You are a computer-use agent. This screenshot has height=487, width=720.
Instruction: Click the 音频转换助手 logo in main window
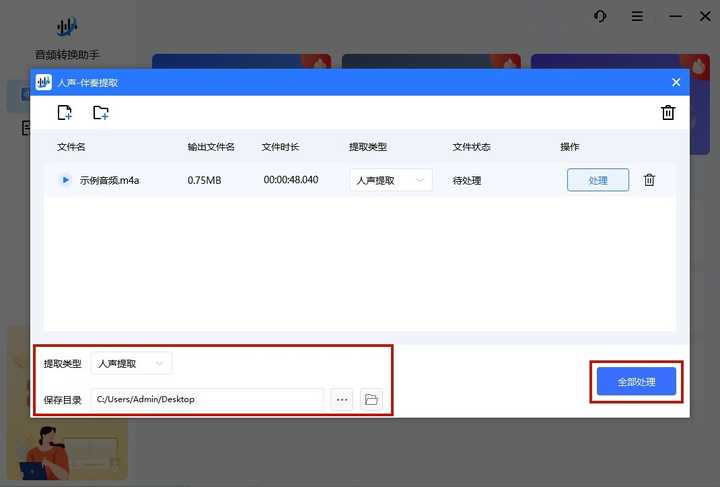[x=67, y=28]
